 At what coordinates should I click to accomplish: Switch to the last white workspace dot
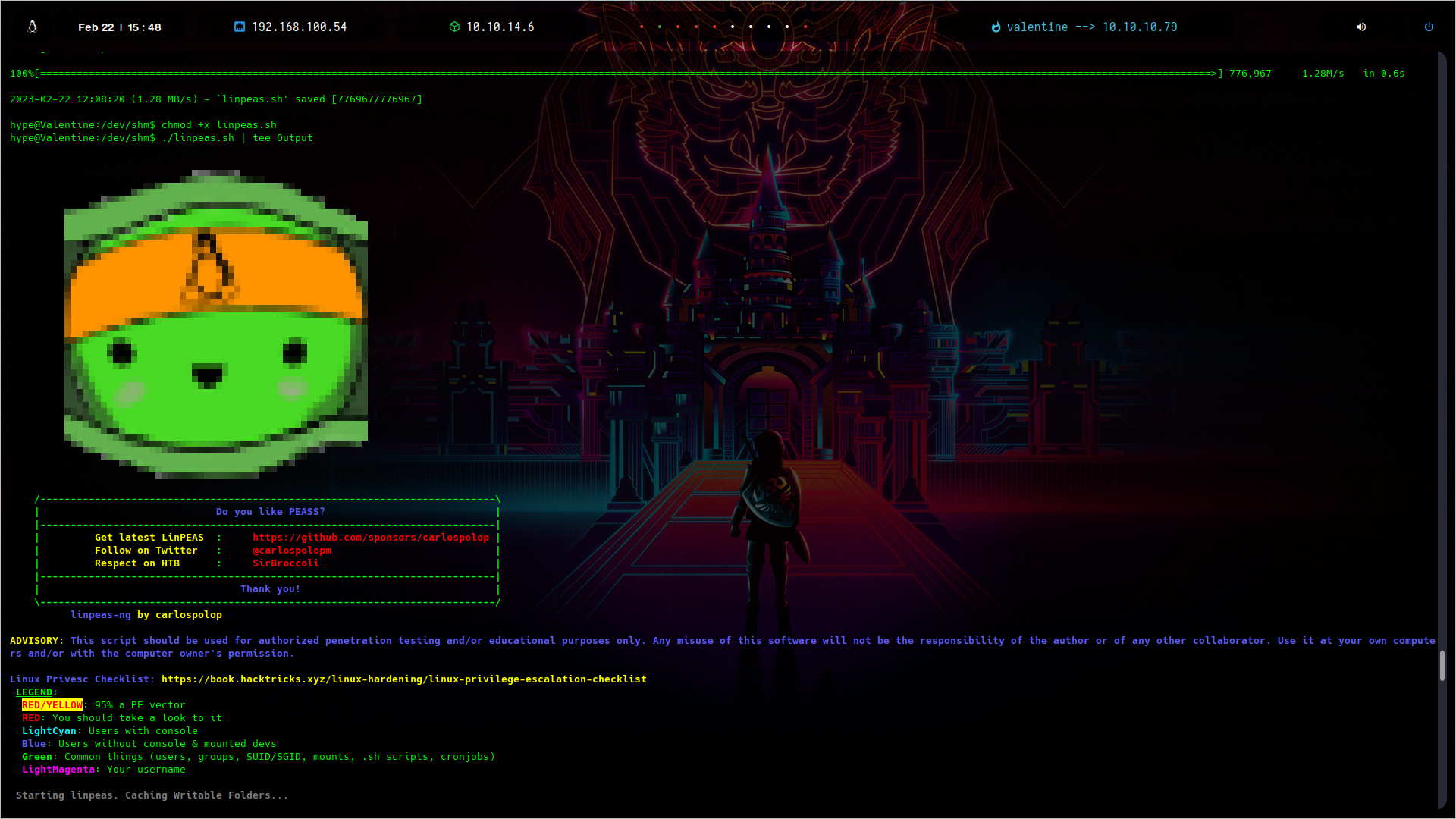click(x=787, y=27)
